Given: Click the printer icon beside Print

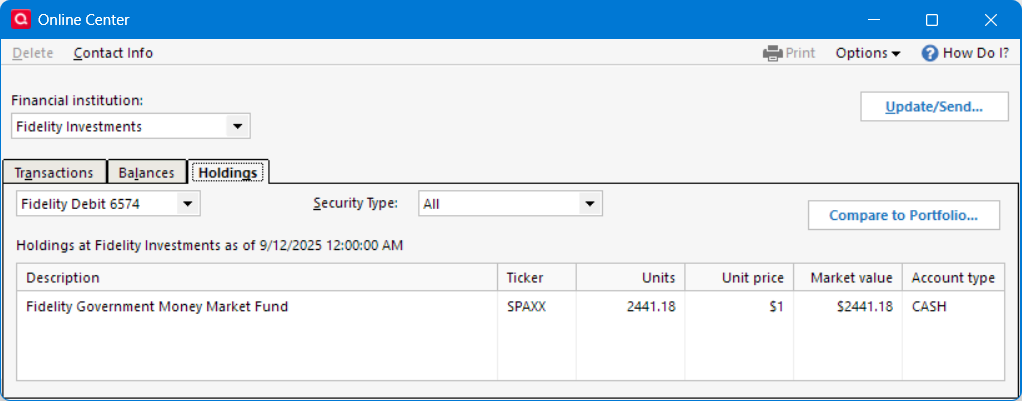Looking at the screenshot, I should click(772, 53).
